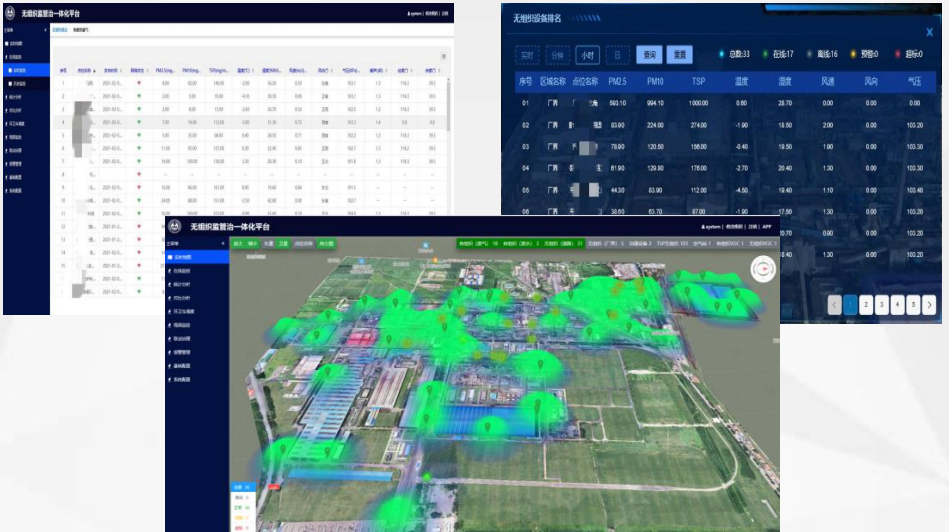
Task: Close the 无组织设备排名 panel with X
Action: [929, 33]
